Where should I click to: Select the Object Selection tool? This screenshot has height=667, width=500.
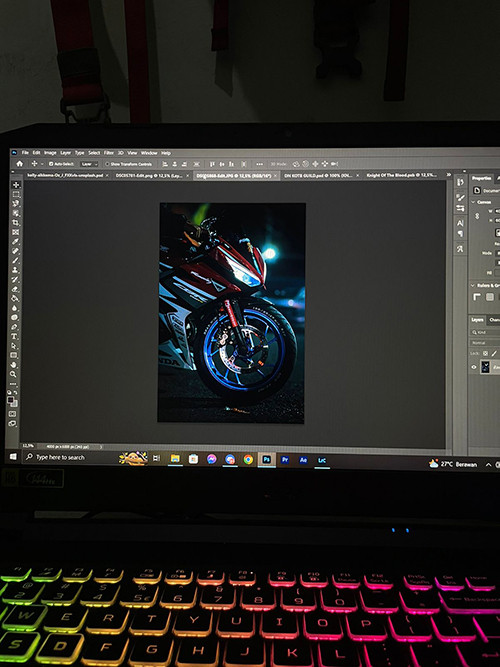click(16, 213)
